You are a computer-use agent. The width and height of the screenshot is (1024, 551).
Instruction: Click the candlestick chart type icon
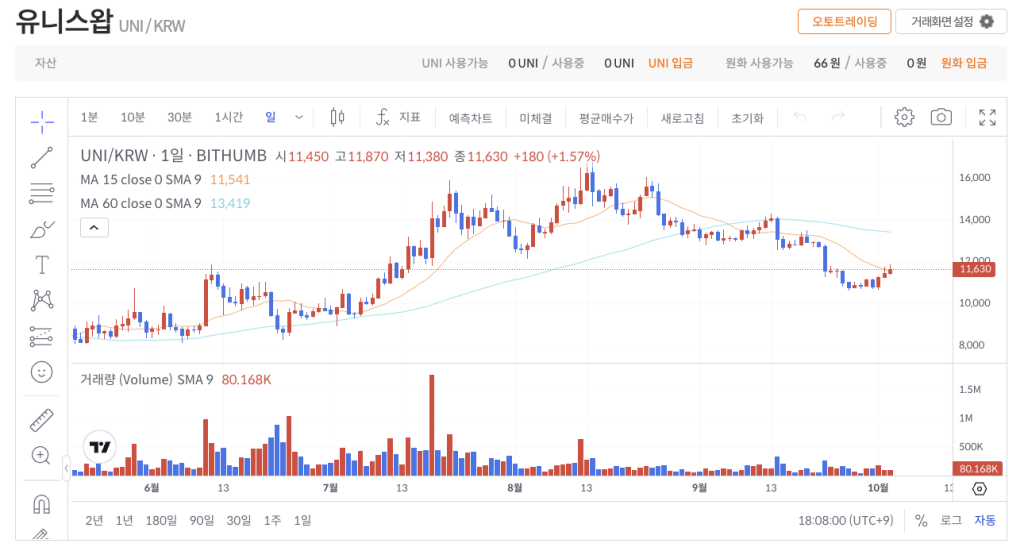(337, 117)
